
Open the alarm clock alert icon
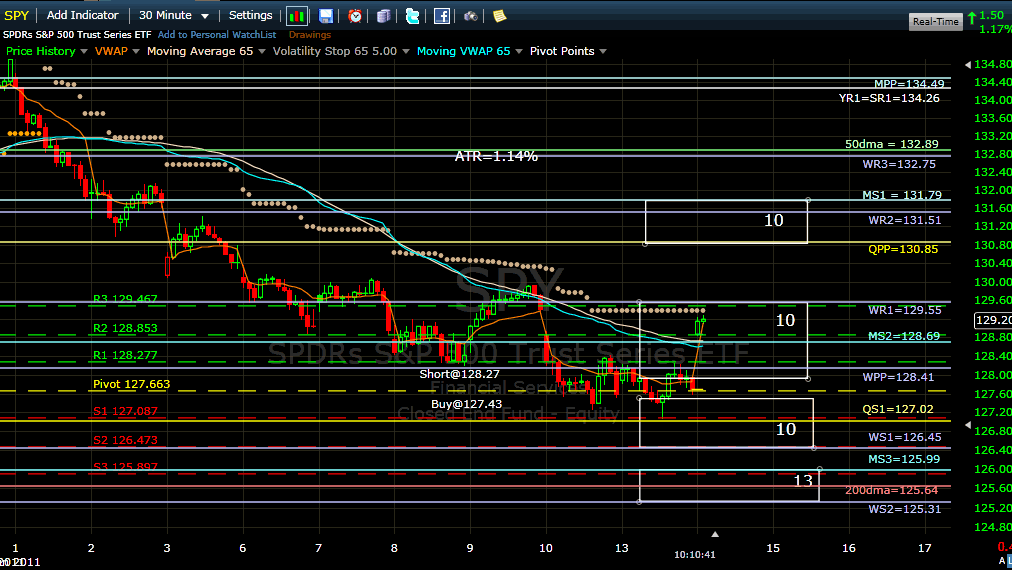click(355, 16)
